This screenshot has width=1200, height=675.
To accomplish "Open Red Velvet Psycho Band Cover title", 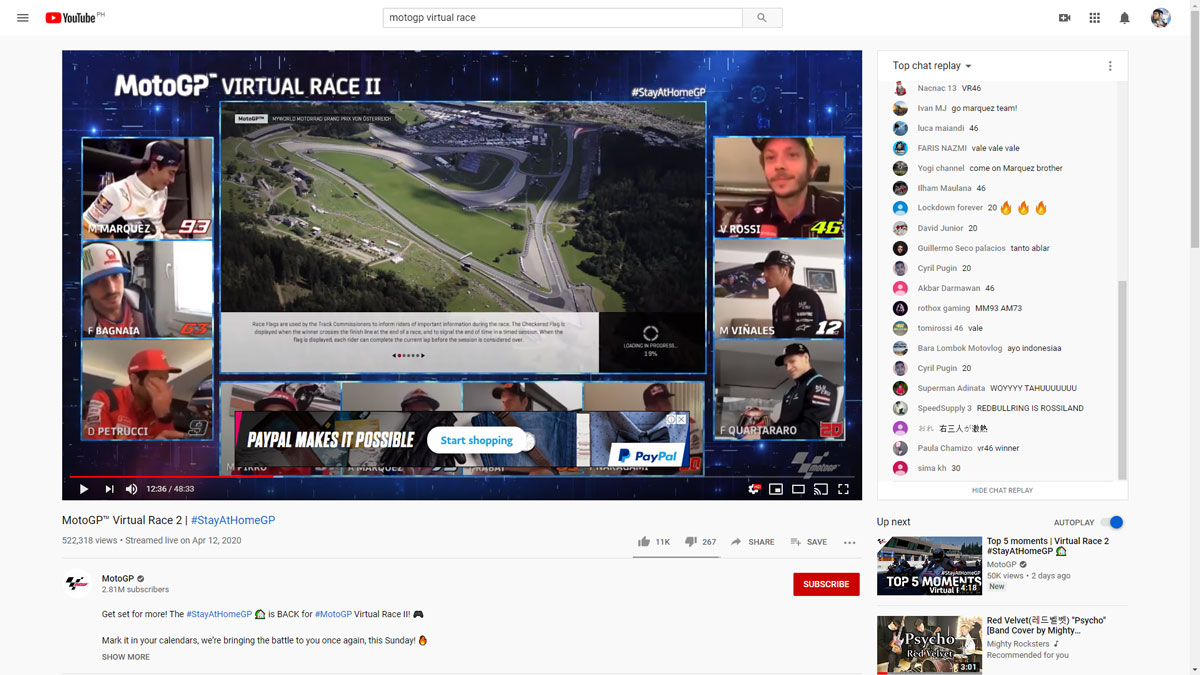I will click(x=1046, y=625).
